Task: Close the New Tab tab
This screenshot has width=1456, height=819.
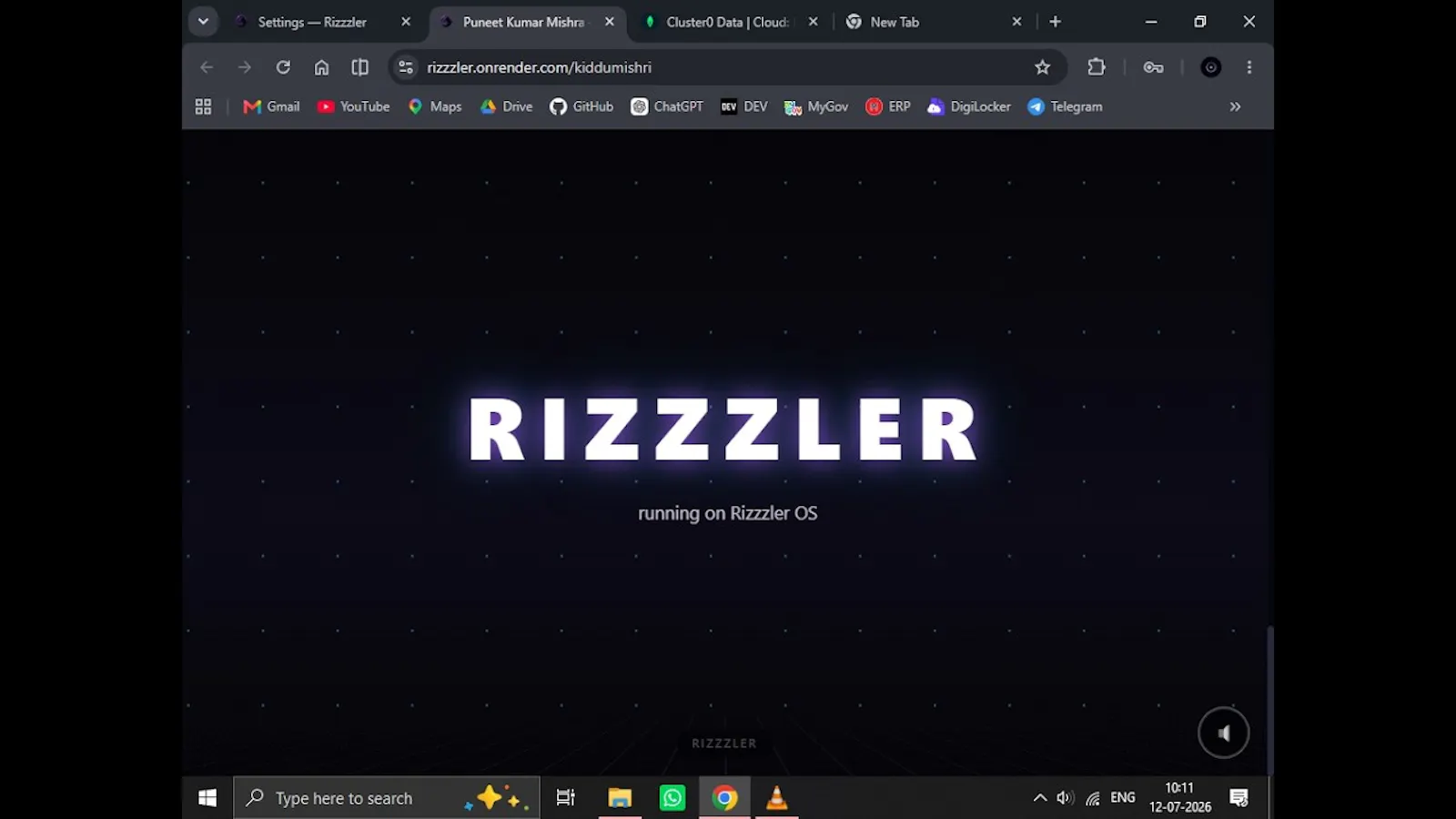Action: click(x=1016, y=22)
